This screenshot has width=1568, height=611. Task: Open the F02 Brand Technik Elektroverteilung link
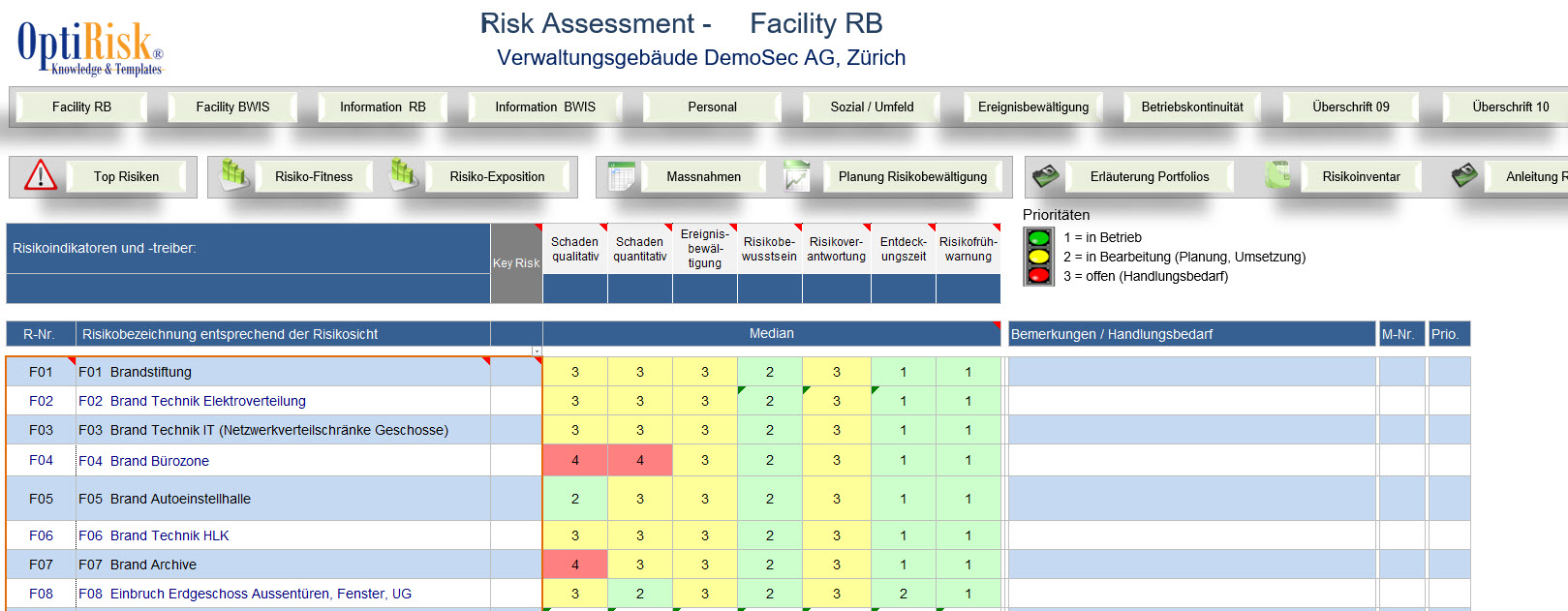click(x=207, y=401)
